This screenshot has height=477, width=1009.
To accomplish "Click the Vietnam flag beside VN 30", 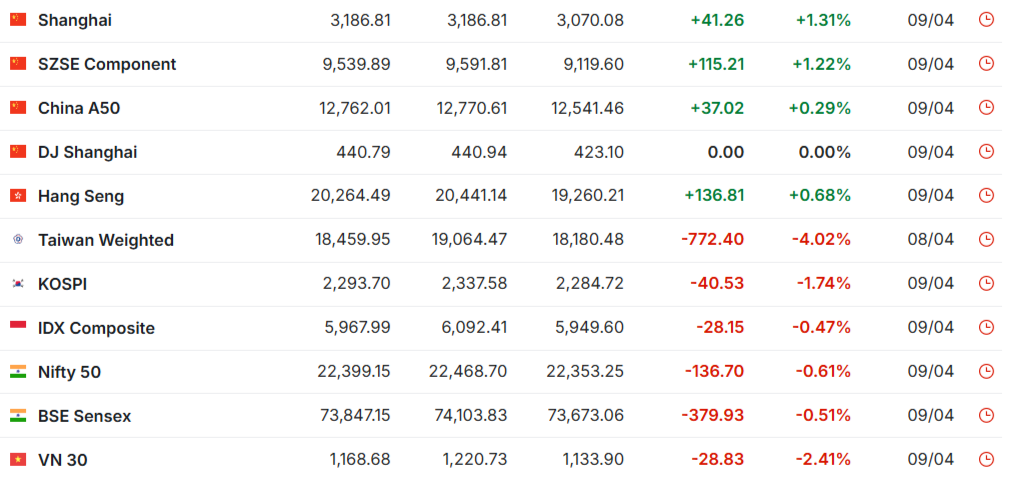I will point(18,460).
